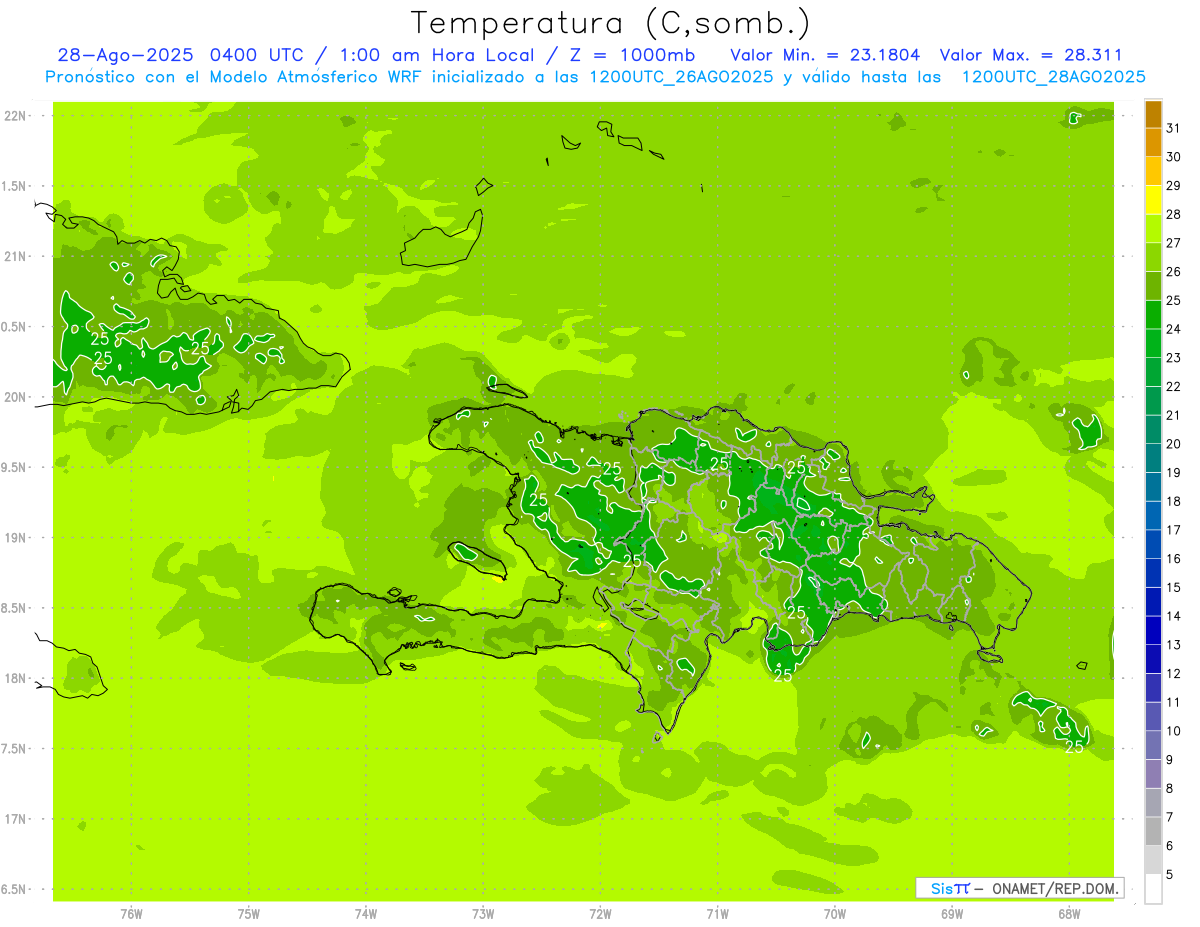1200x927 pixels.
Task: Click the latitude axis label '21N'
Action: pyautogui.click(x=15, y=256)
